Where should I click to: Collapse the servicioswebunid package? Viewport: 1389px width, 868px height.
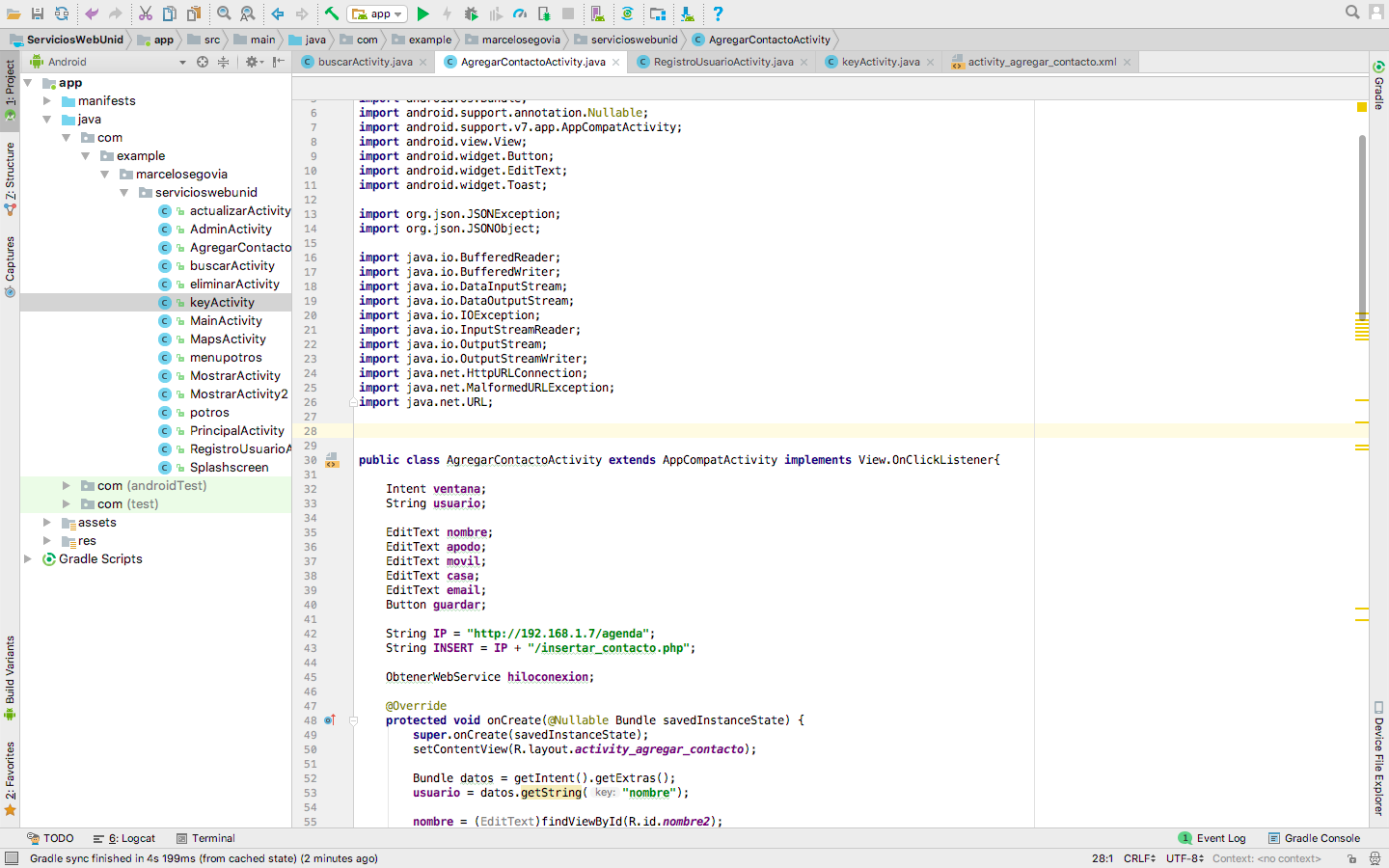point(123,193)
